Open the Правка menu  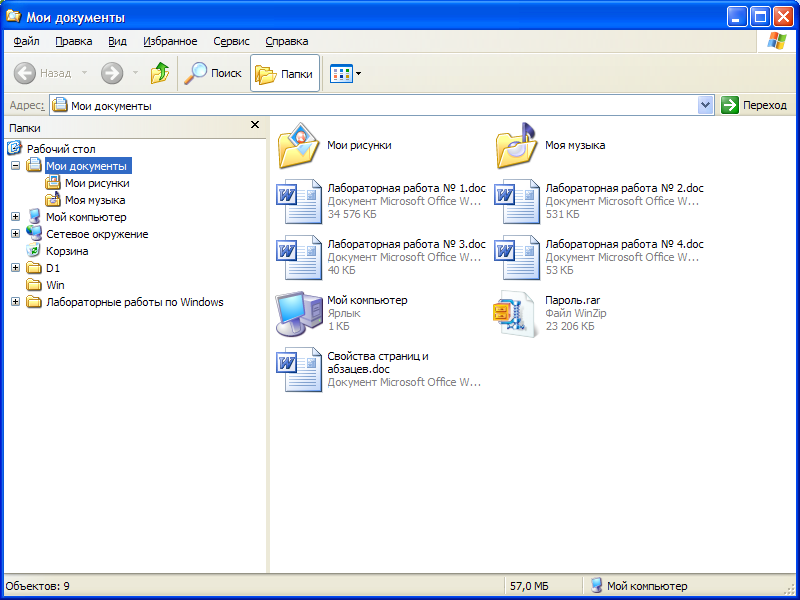73,41
